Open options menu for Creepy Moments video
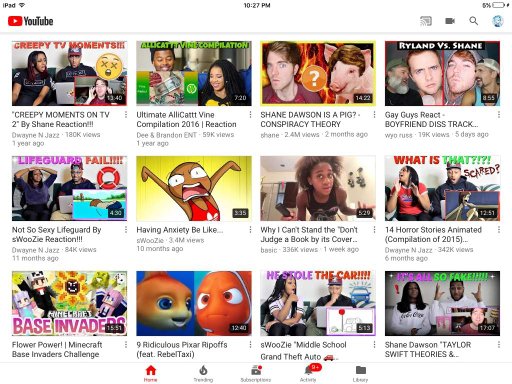Viewport: 512px width, 384px height. (x=126, y=115)
